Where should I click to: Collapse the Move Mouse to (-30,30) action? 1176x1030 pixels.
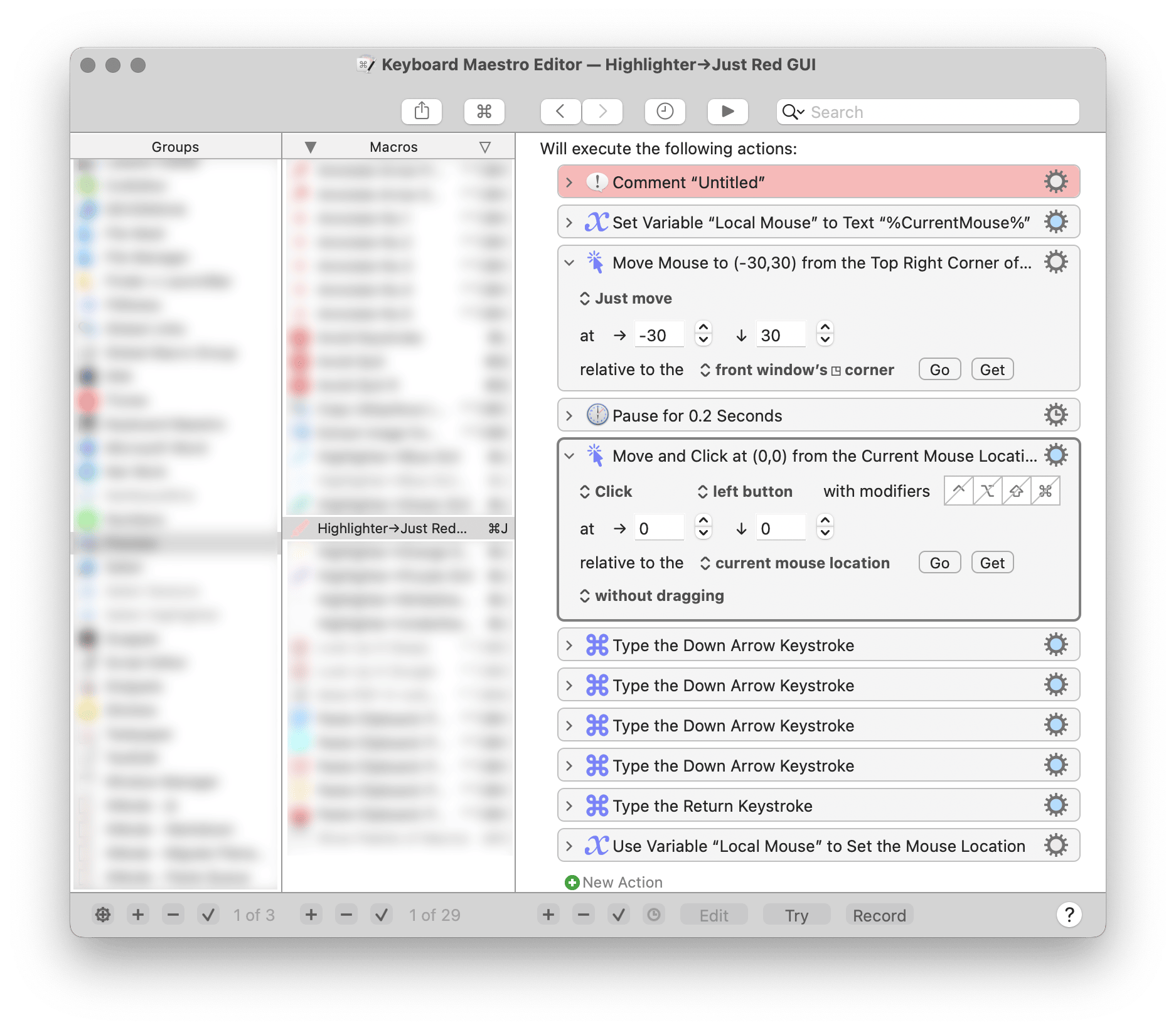click(x=569, y=263)
